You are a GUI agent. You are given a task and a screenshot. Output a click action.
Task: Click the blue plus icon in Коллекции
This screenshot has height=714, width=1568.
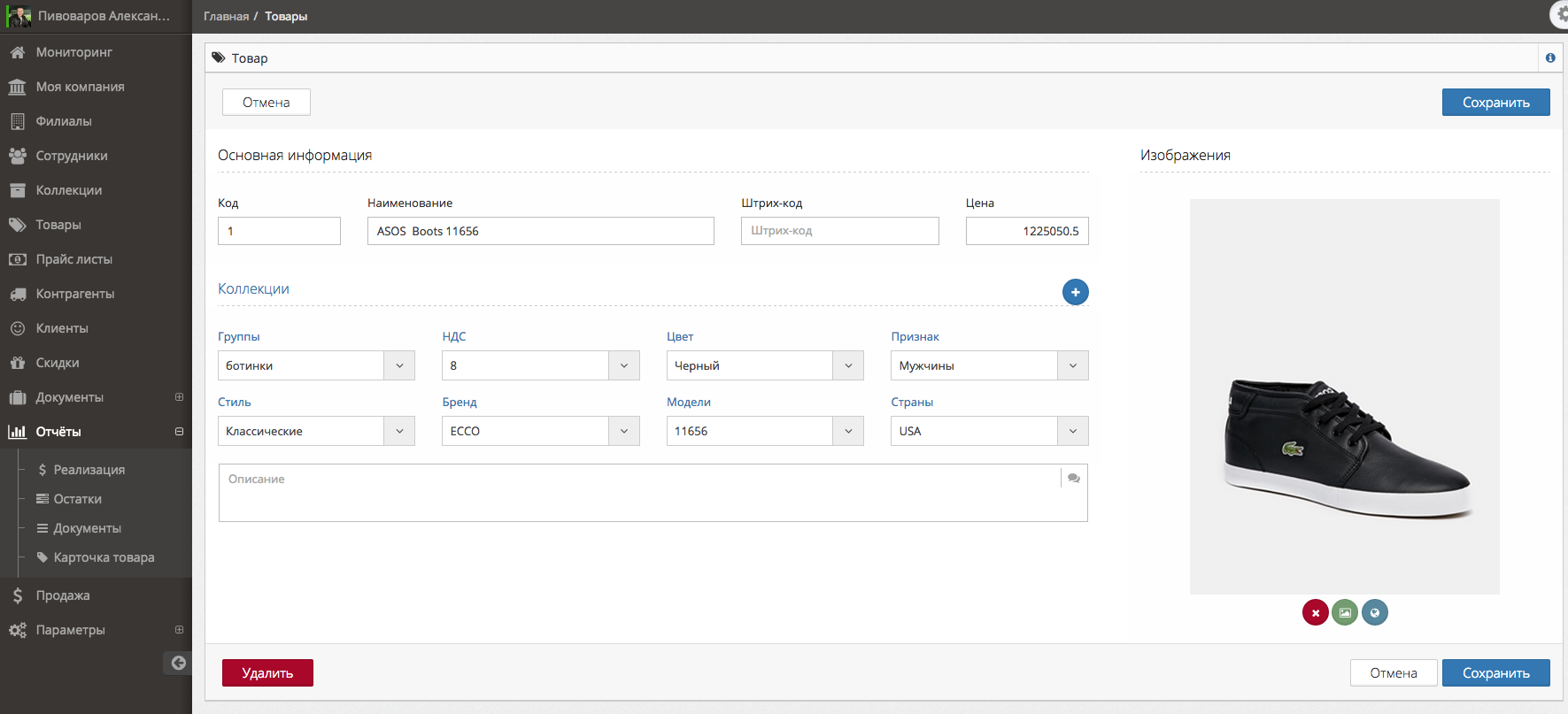pos(1075,292)
